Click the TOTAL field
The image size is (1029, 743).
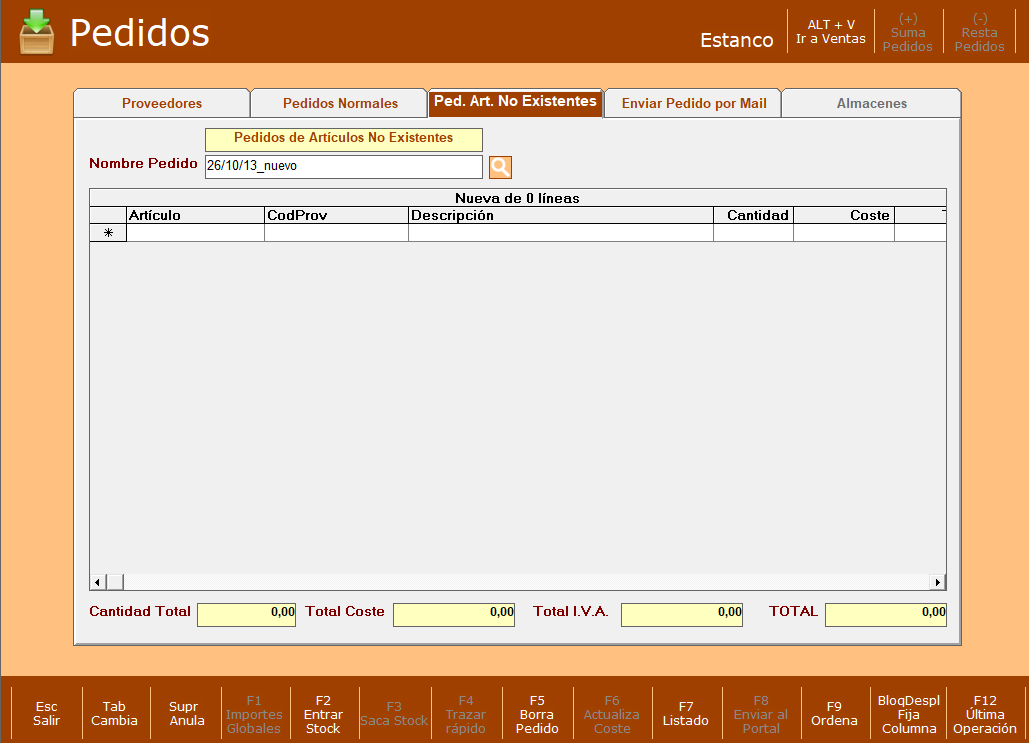point(886,615)
